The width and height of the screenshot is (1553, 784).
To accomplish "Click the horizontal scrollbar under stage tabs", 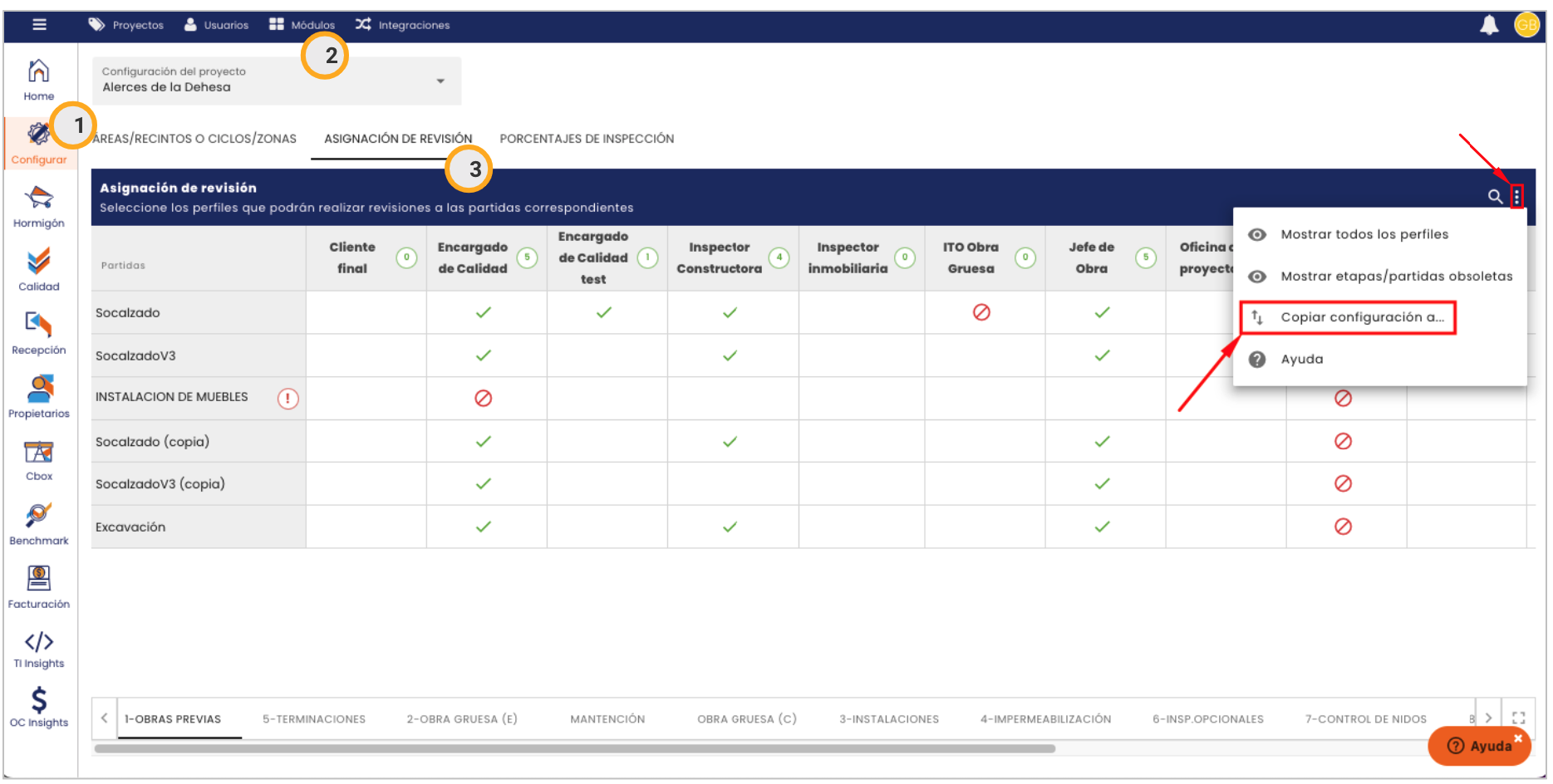I will [573, 749].
